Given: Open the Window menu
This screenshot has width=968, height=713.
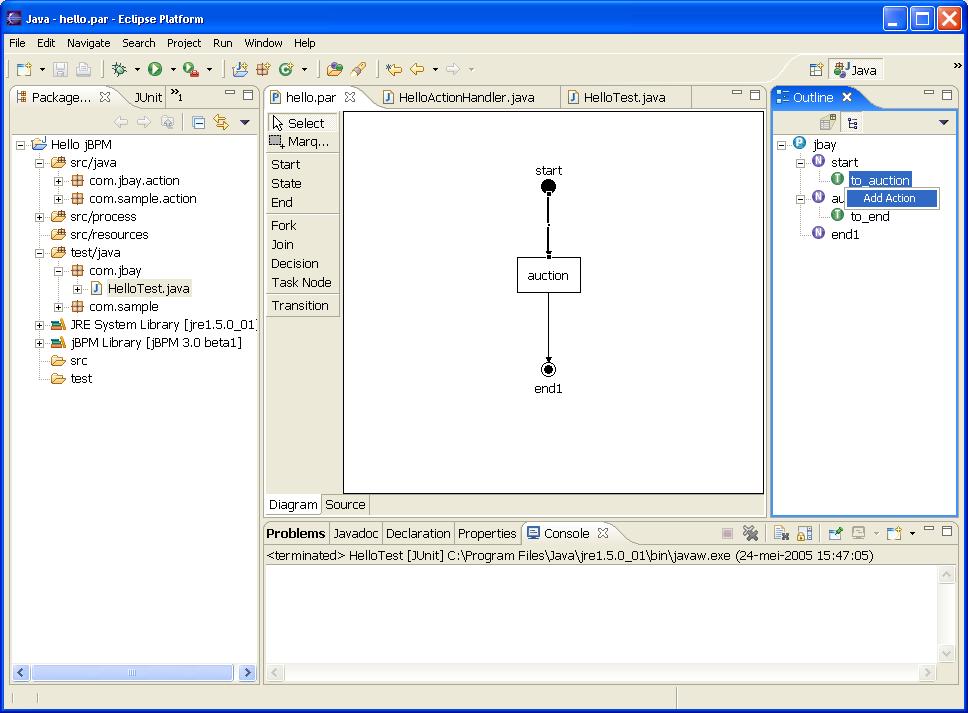Looking at the screenshot, I should [263, 43].
